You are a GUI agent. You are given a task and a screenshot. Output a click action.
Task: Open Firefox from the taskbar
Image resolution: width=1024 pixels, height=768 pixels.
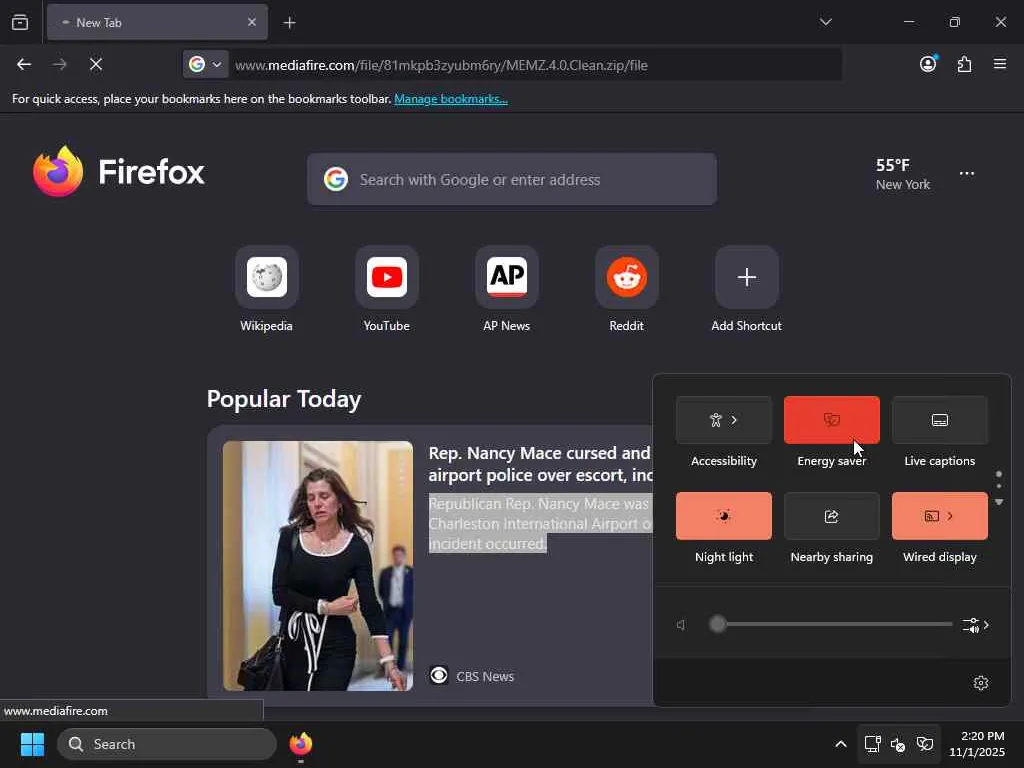[300, 744]
